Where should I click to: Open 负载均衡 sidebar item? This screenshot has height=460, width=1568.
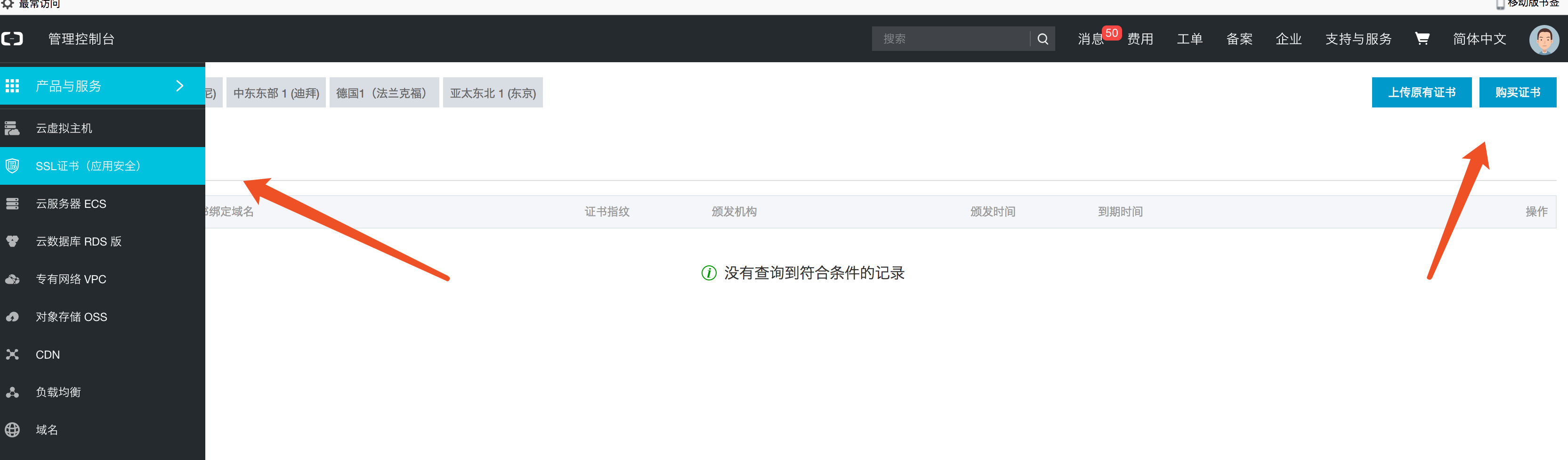pos(102,393)
